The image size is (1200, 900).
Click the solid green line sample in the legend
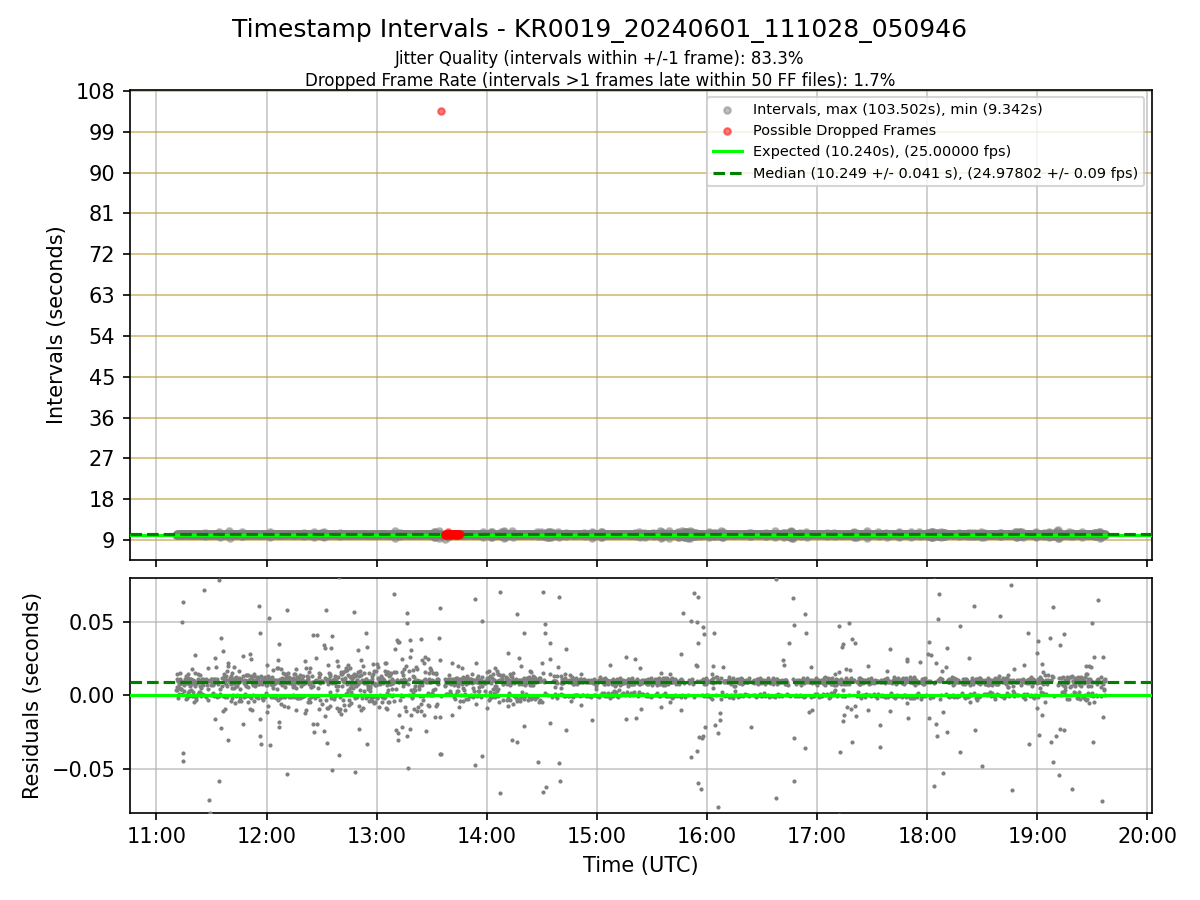pyautogui.click(x=727, y=152)
